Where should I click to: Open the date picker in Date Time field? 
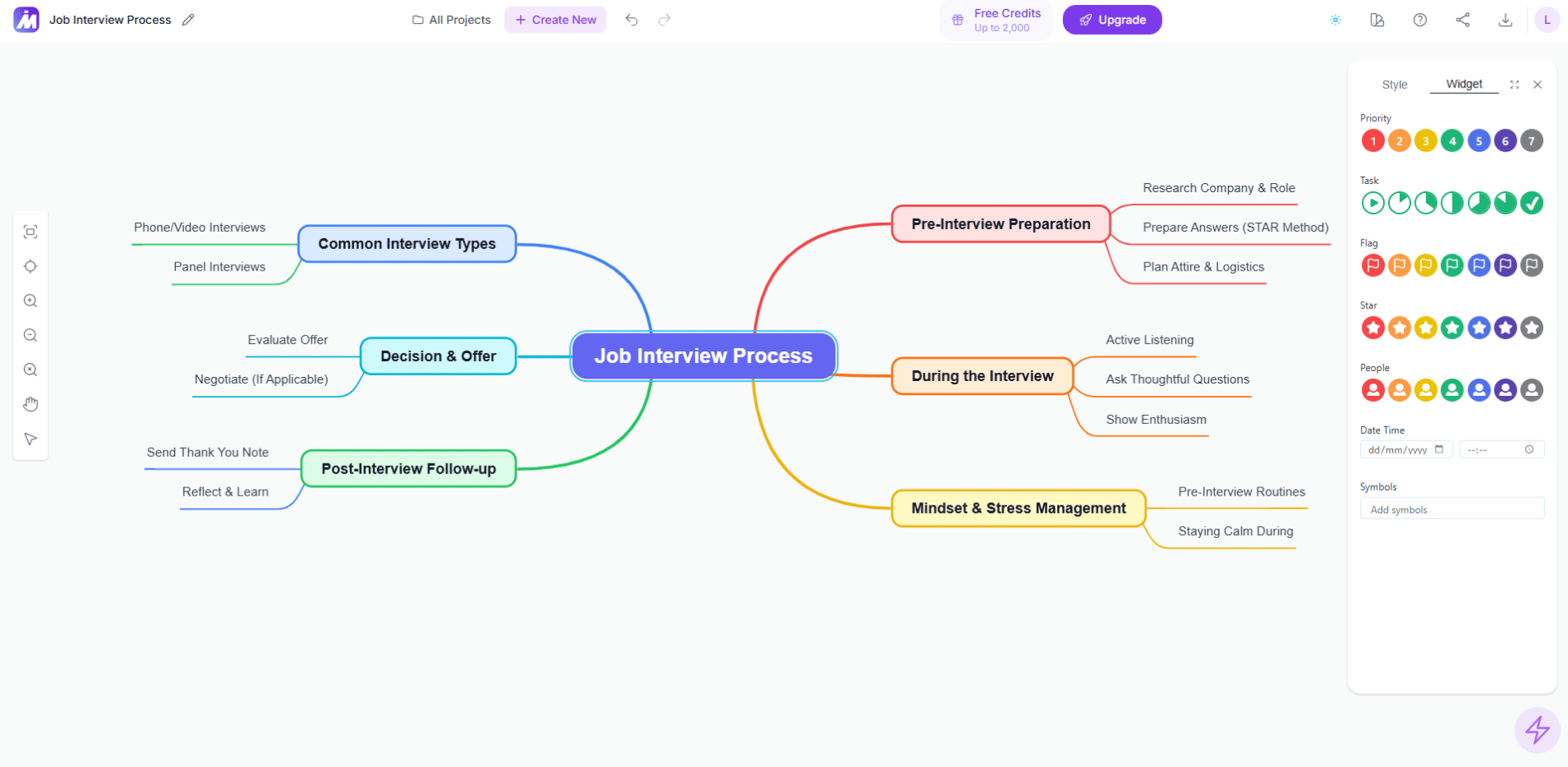tap(1440, 449)
